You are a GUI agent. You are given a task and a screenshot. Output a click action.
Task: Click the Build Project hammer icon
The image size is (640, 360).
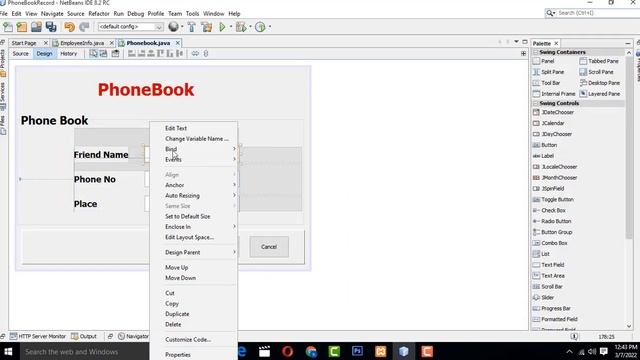click(191, 27)
